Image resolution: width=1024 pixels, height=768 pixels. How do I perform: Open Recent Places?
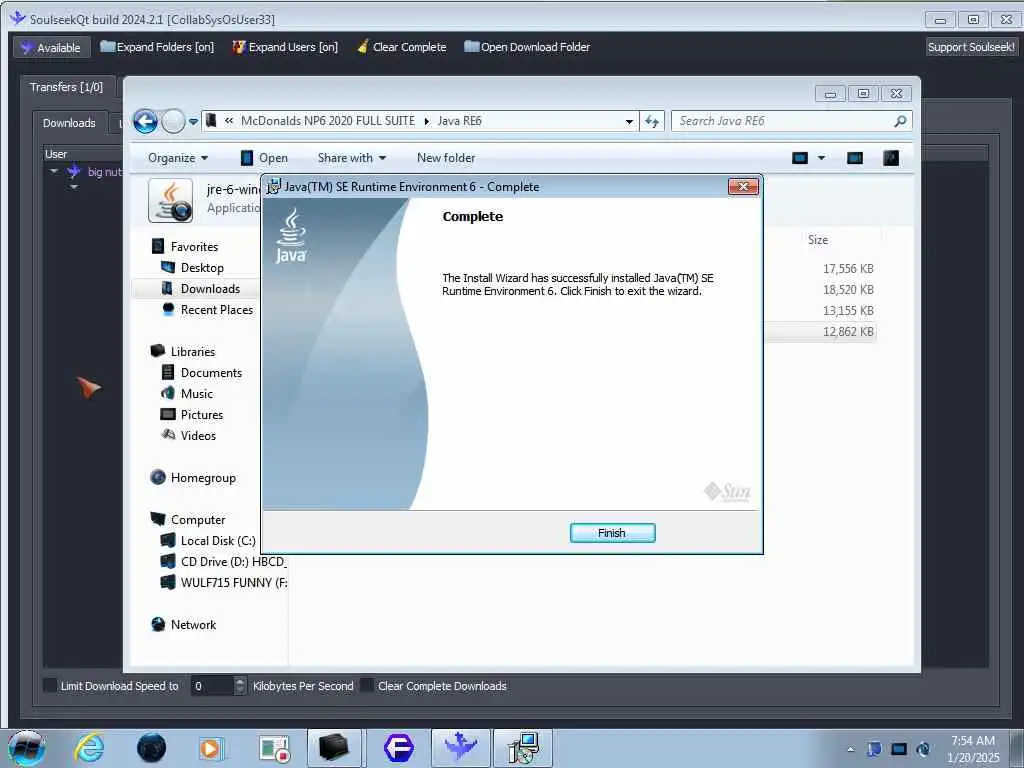coord(216,310)
